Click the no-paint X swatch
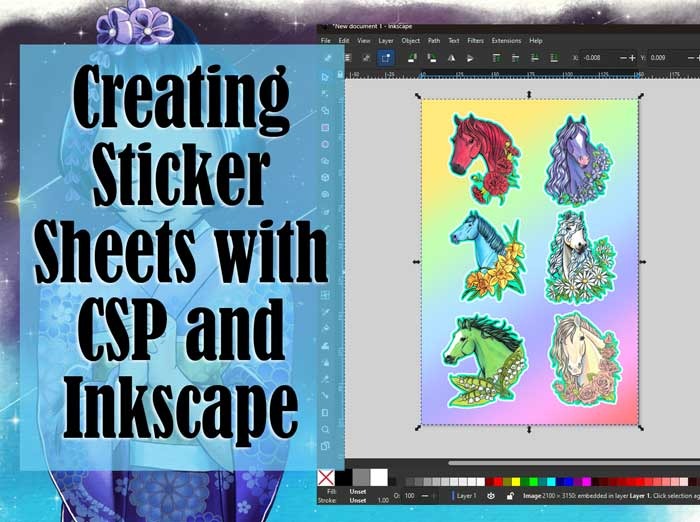Image resolution: width=700 pixels, height=522 pixels. coord(326,477)
